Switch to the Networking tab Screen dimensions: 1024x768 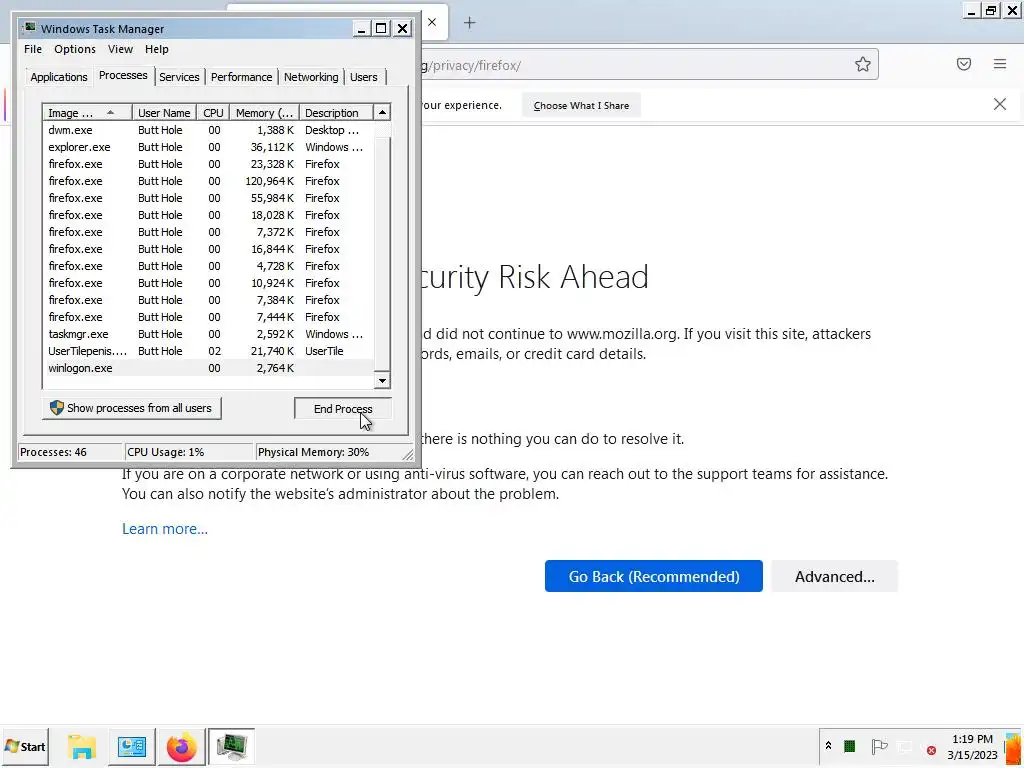click(311, 77)
